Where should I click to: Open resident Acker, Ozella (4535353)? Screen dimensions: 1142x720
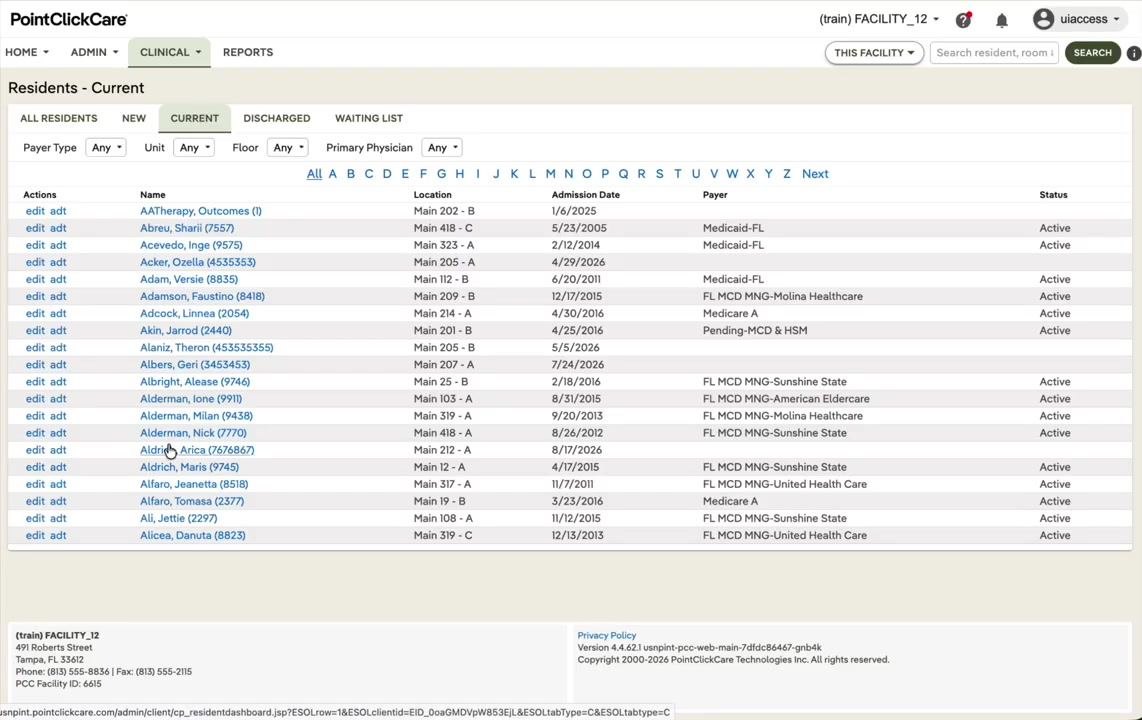pyautogui.click(x=198, y=262)
